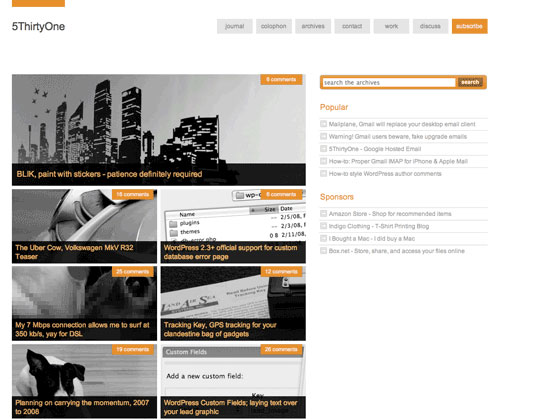The width and height of the screenshot is (550, 419).
Task: Click the search button
Action: click(x=470, y=82)
